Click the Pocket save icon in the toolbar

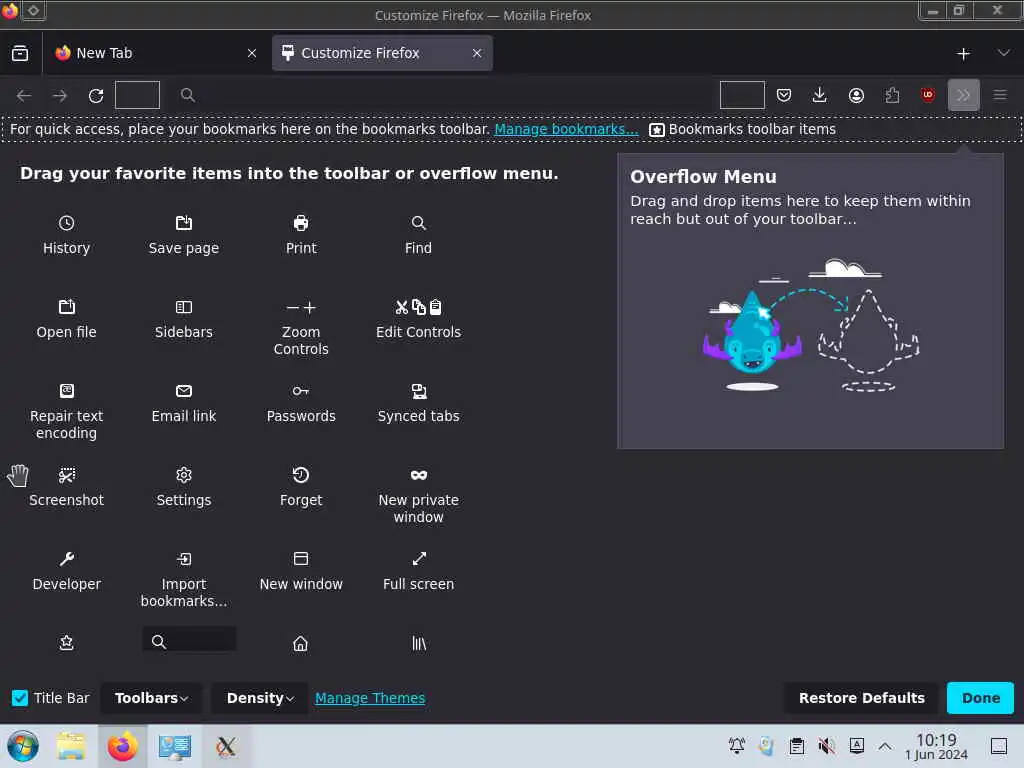point(784,95)
